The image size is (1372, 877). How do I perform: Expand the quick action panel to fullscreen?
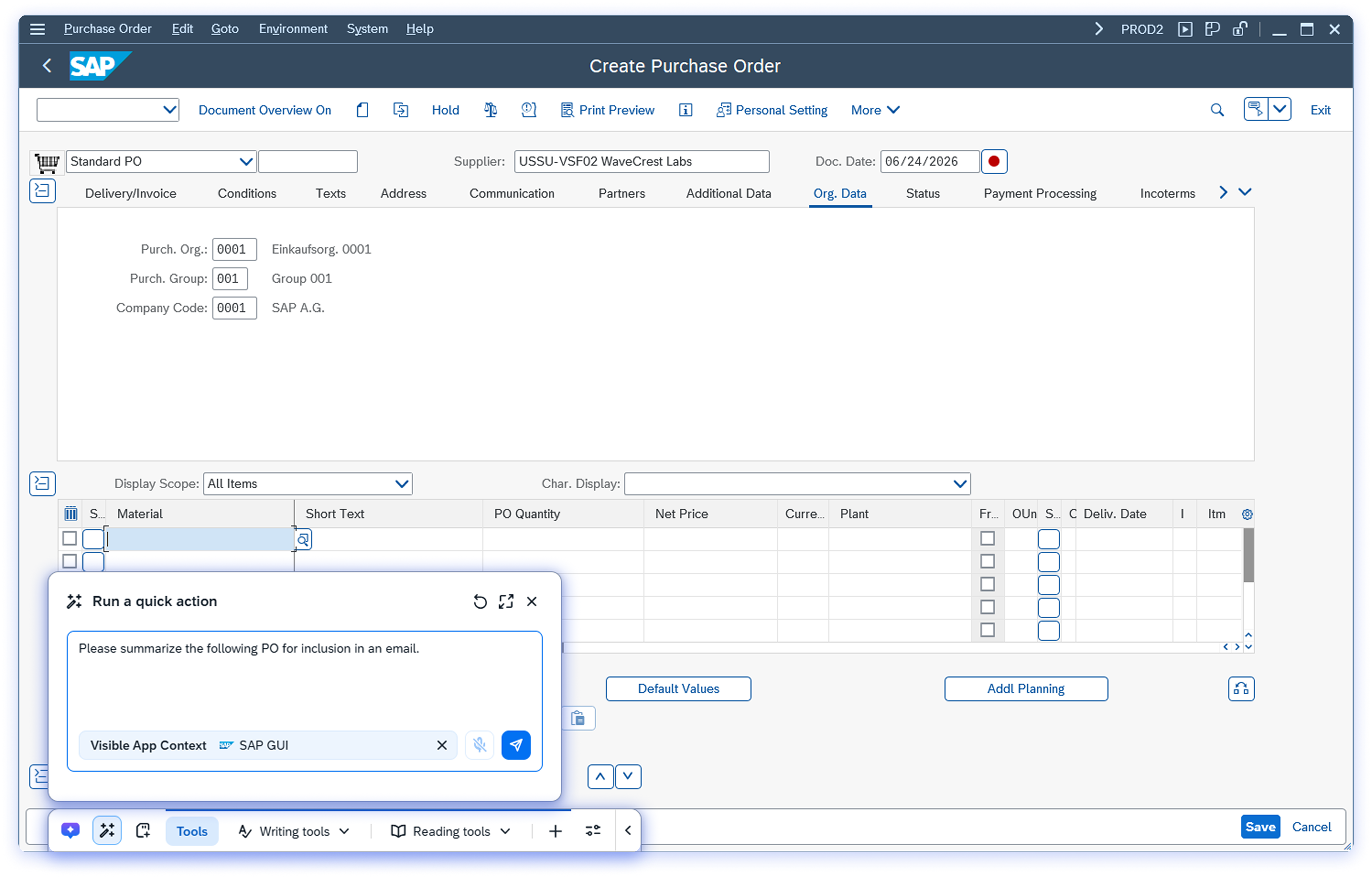click(506, 601)
